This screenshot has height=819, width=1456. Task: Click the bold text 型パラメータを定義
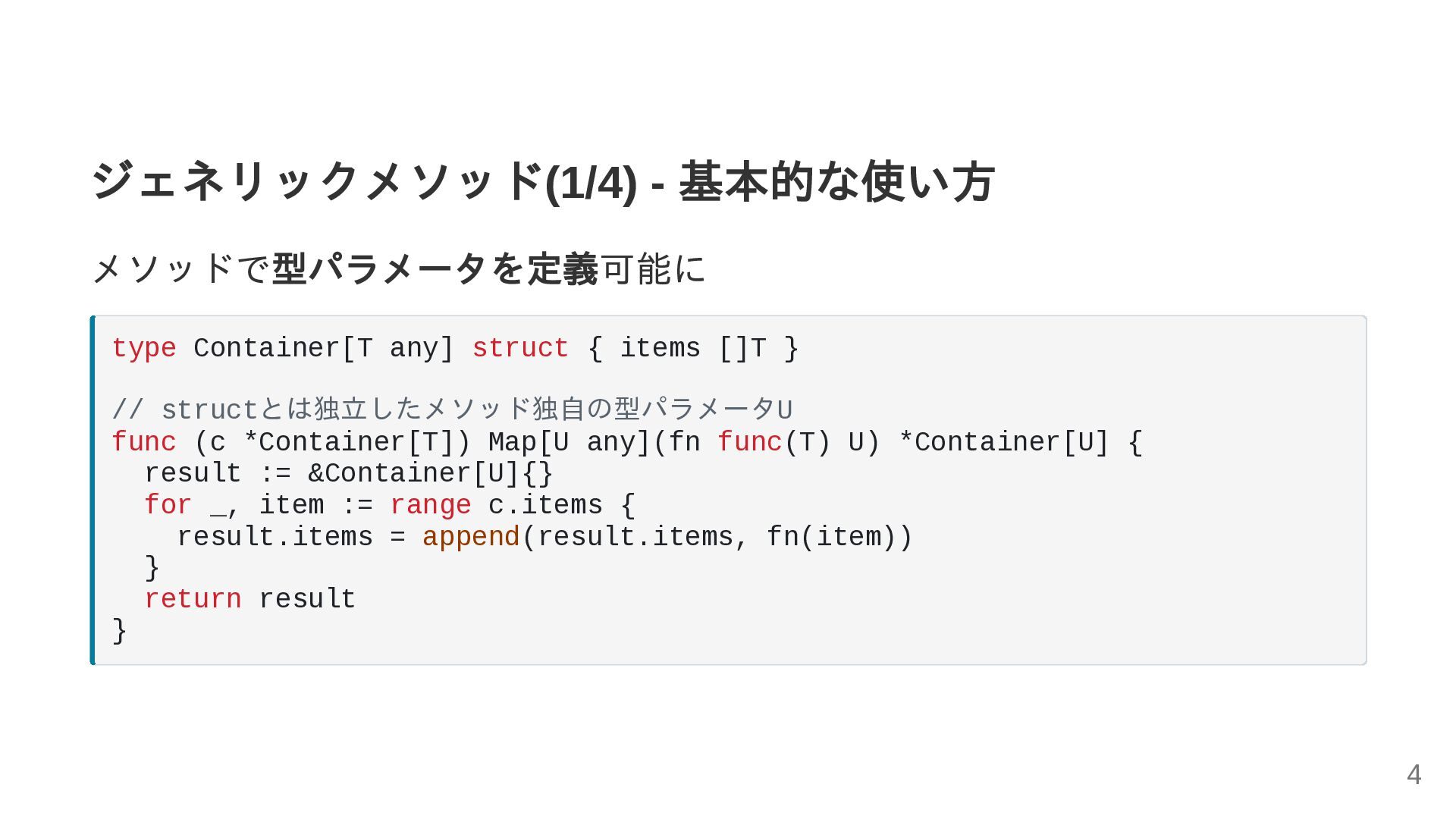coord(435,268)
